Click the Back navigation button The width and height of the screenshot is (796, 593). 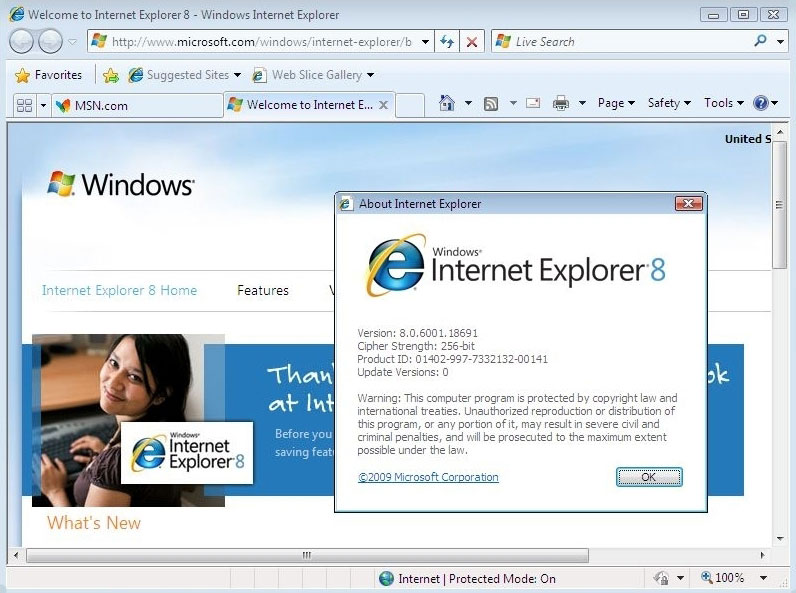21,42
